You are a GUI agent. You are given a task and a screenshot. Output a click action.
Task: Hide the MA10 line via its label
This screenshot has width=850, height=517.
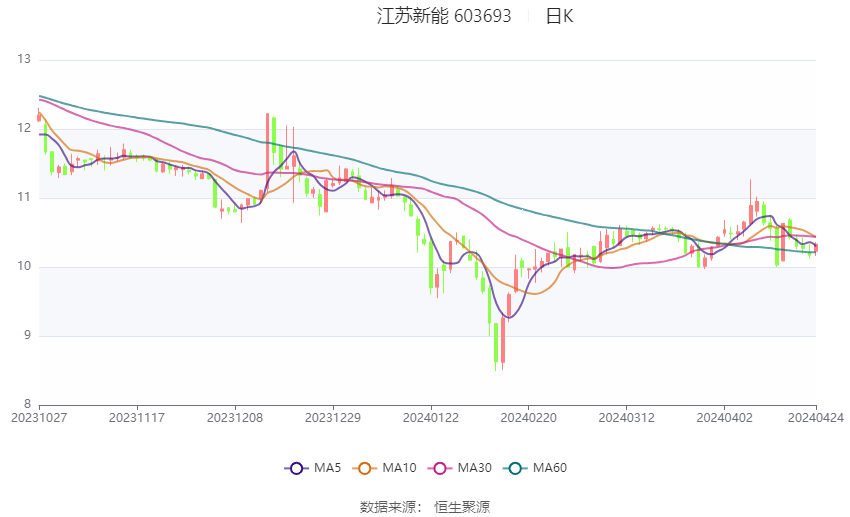coord(399,468)
